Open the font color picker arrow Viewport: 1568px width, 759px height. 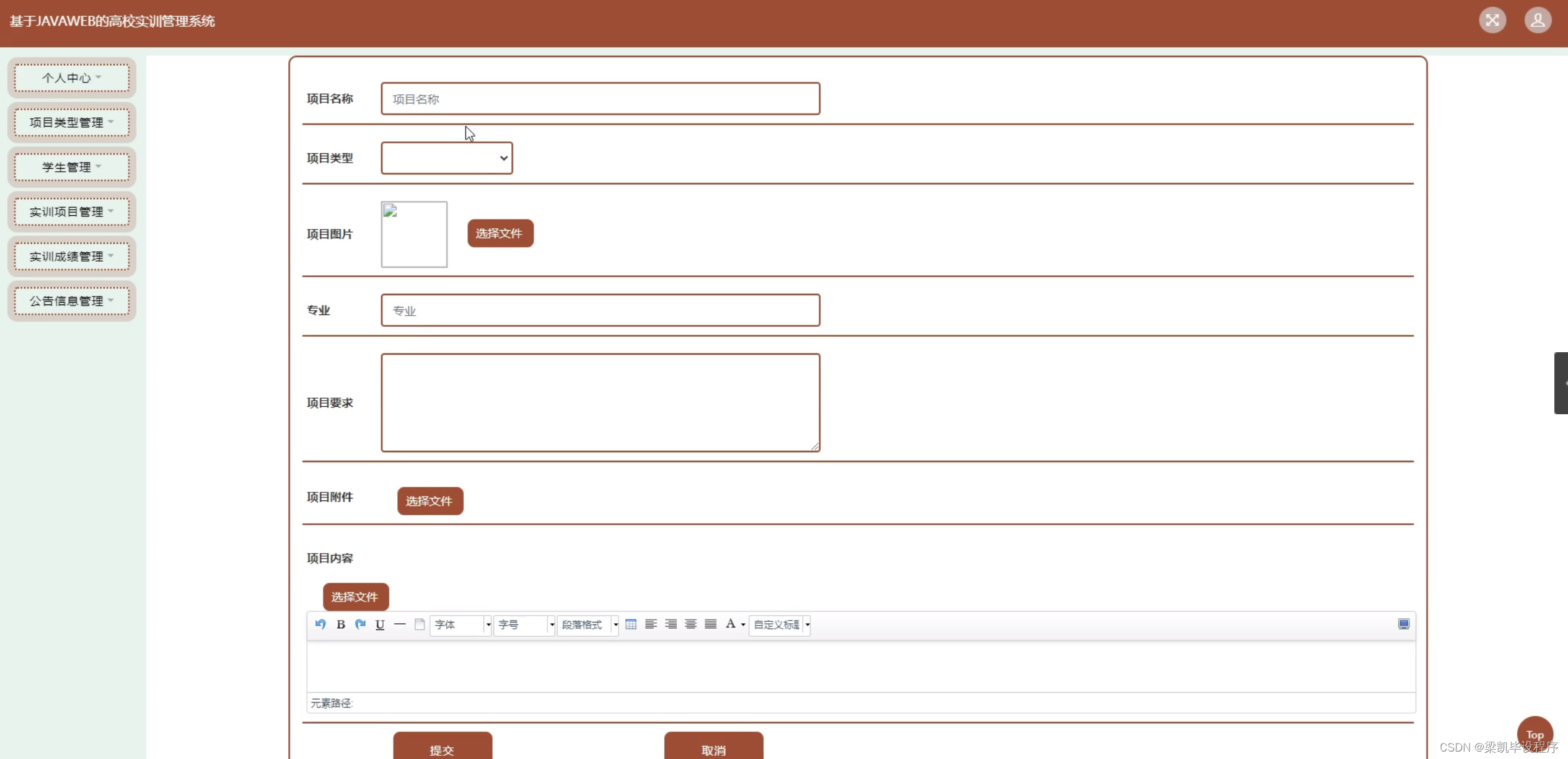(743, 625)
